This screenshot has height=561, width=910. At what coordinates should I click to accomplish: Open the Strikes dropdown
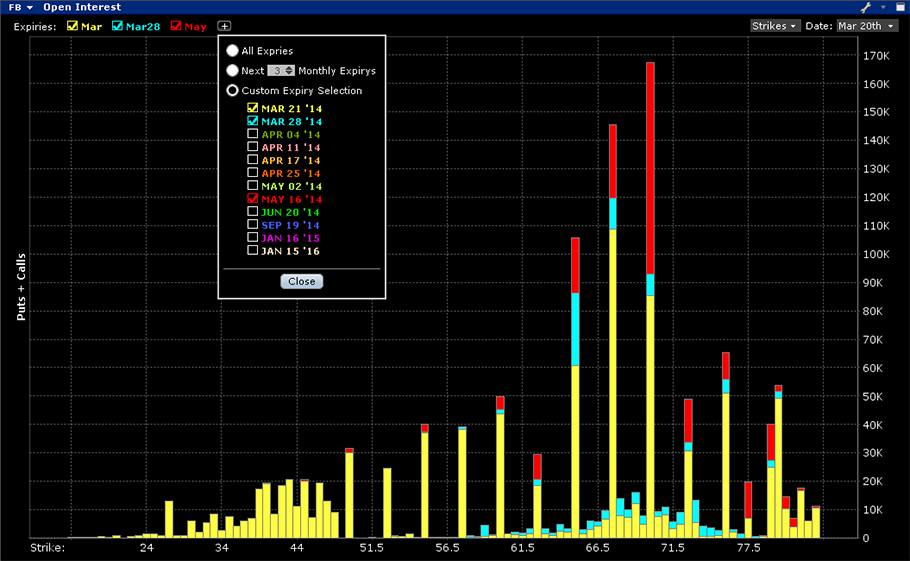[x=774, y=26]
